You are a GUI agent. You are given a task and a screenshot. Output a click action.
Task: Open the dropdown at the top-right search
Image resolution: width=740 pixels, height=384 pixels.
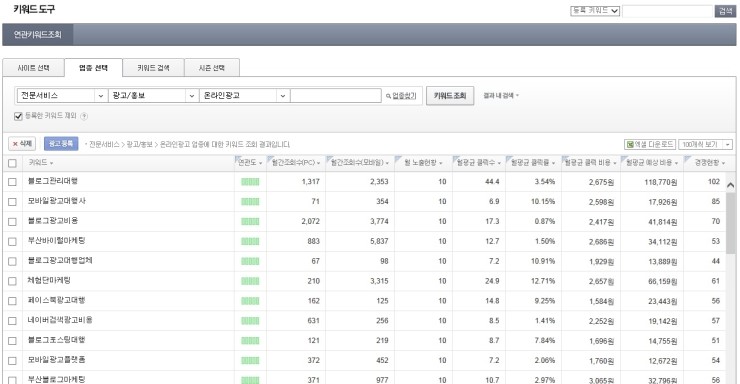pyautogui.click(x=595, y=10)
